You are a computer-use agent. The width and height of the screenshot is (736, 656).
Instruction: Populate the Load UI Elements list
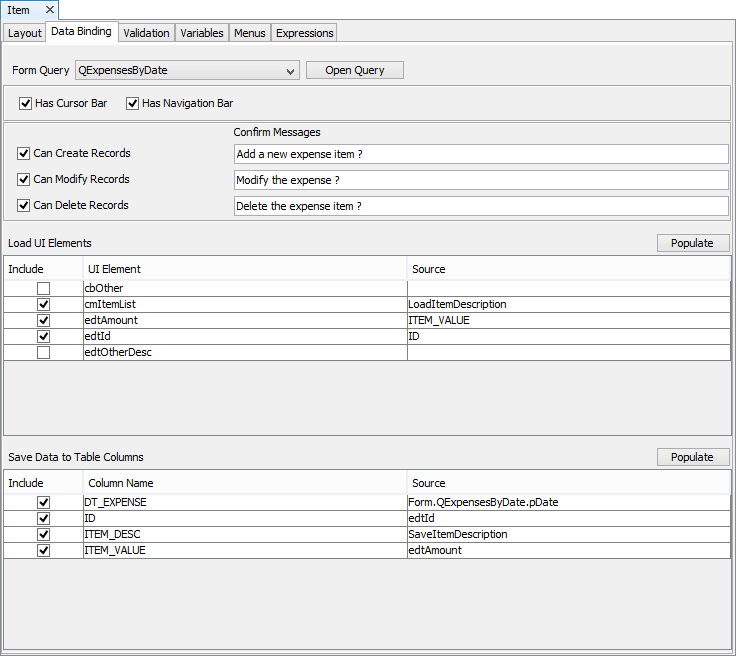click(692, 243)
